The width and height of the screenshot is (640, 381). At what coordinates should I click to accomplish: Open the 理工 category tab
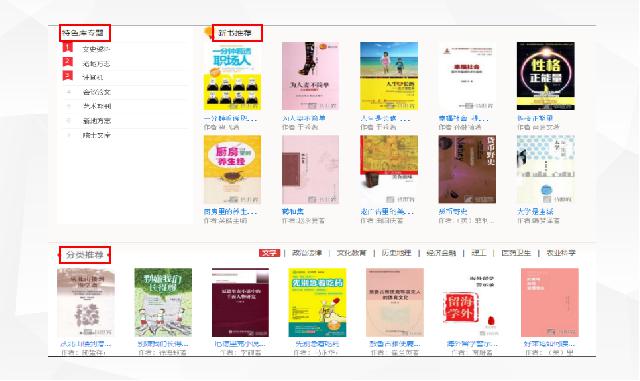click(478, 253)
